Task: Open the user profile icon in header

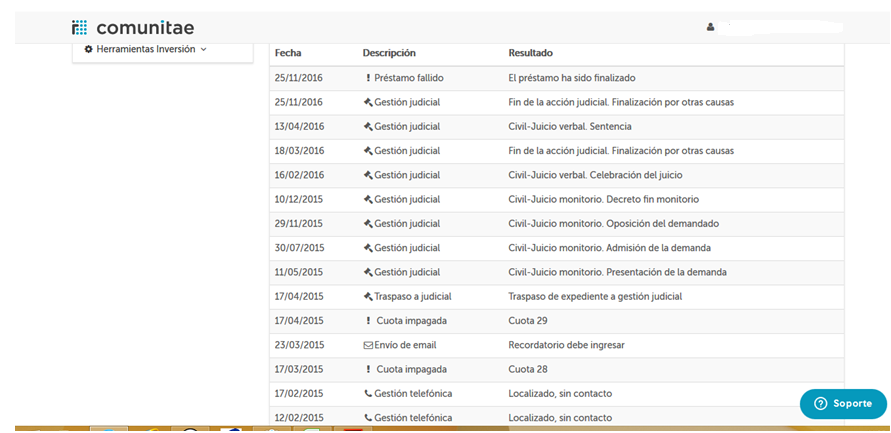Action: [711, 27]
